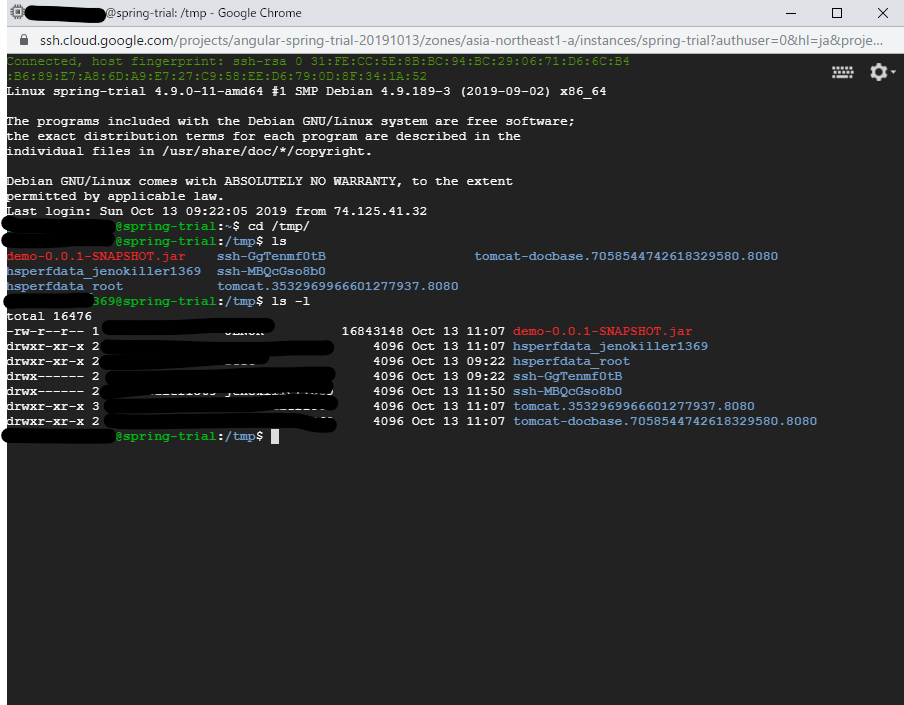Click hsperfdata_root in first ls output
Screen dimensions: 904x705
(65, 286)
